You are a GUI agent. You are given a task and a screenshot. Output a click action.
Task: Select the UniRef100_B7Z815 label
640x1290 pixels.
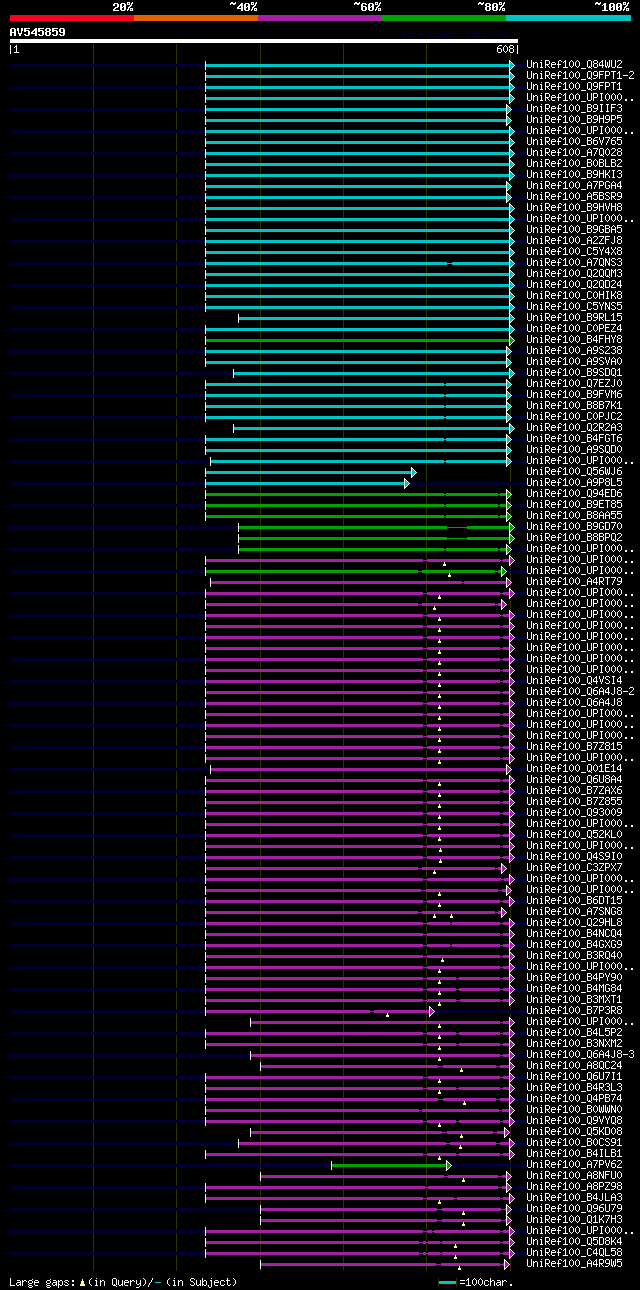click(x=574, y=746)
